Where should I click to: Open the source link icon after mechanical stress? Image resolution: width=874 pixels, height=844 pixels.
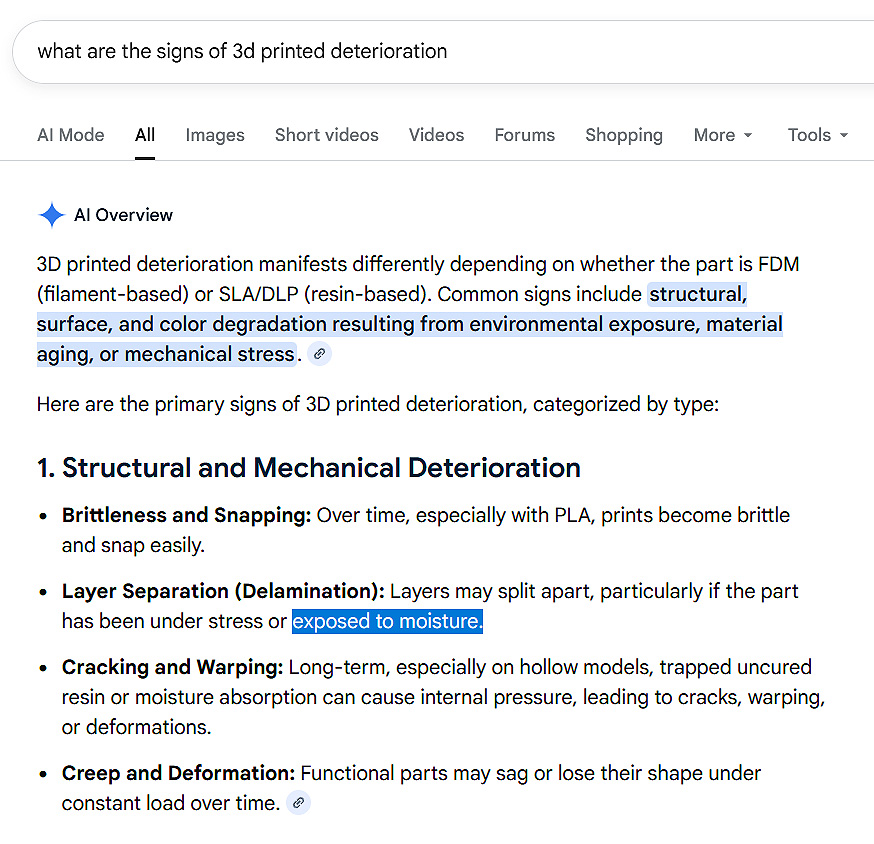[x=319, y=354]
